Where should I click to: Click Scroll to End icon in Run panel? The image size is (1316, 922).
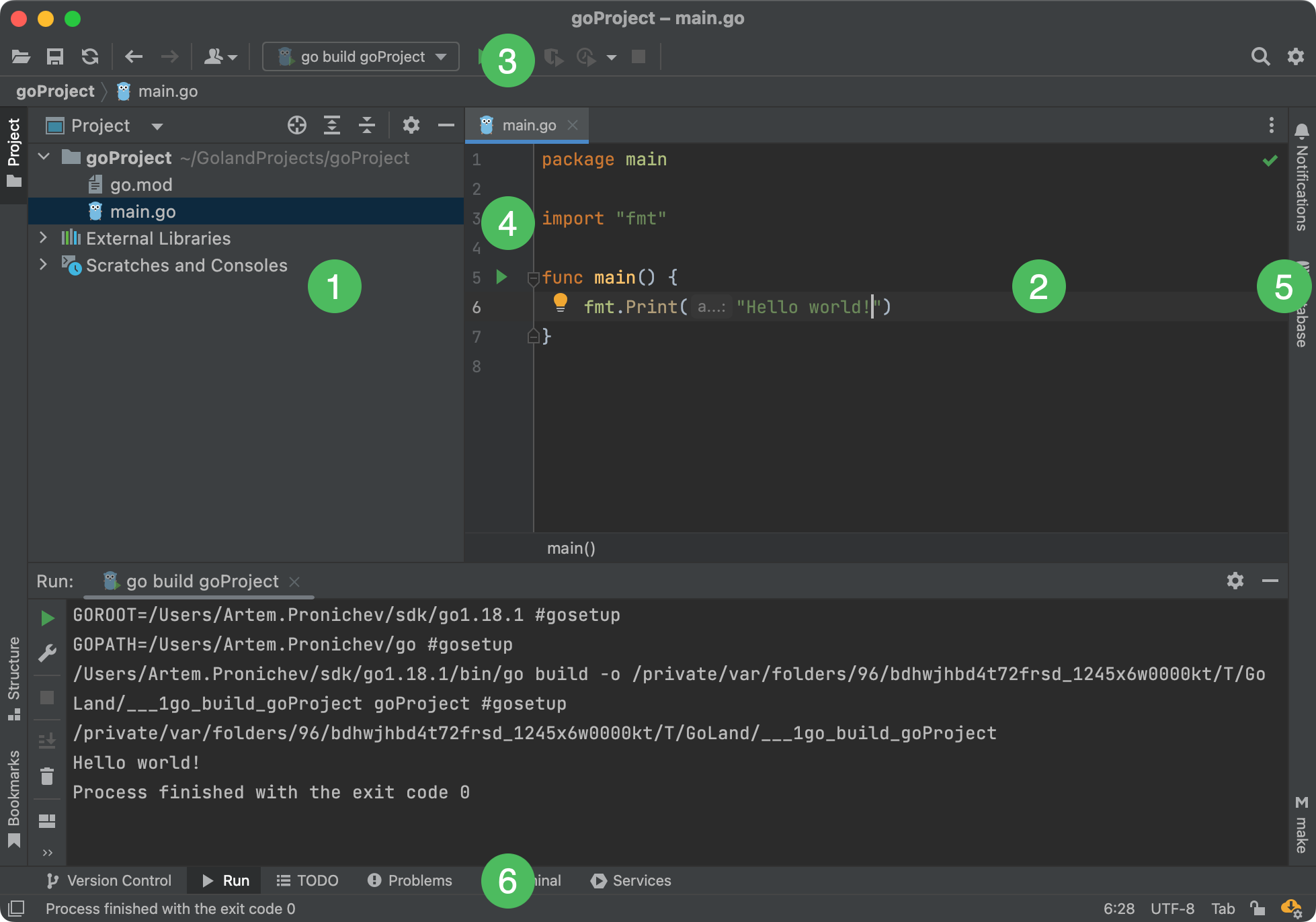47,741
